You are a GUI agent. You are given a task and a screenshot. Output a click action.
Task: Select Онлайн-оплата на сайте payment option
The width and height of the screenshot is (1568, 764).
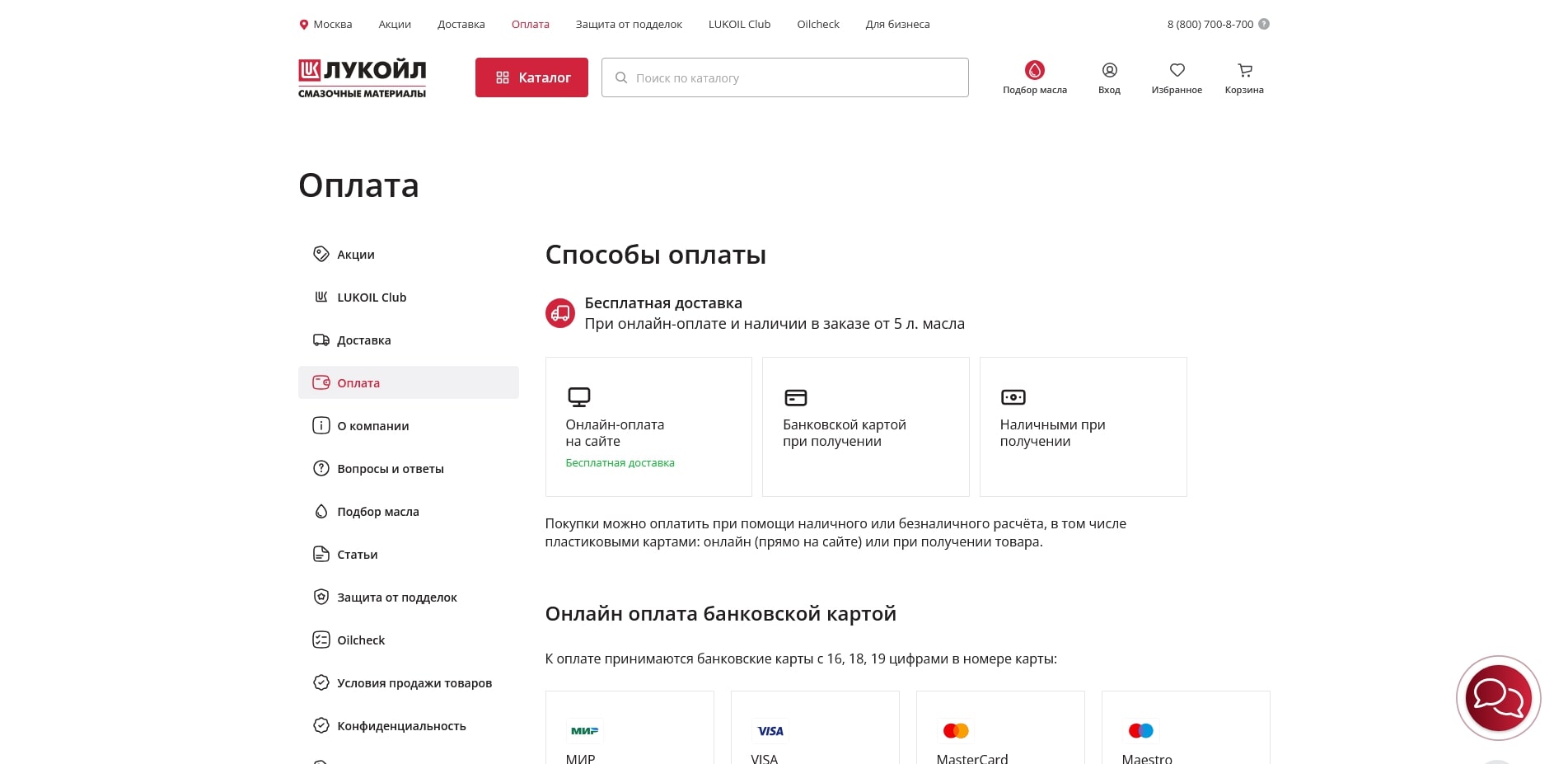point(648,426)
